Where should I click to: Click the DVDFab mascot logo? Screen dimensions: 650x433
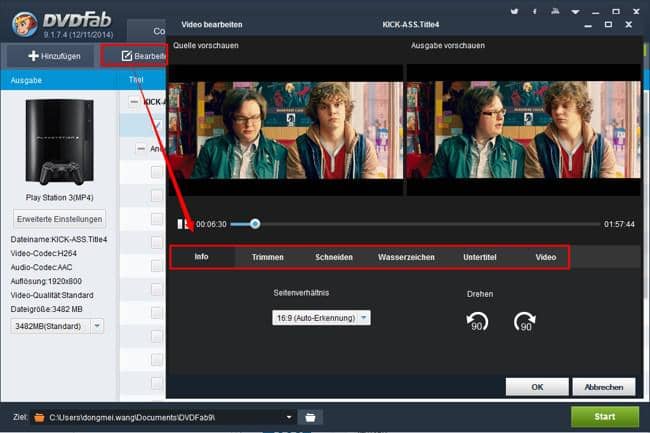[25, 24]
